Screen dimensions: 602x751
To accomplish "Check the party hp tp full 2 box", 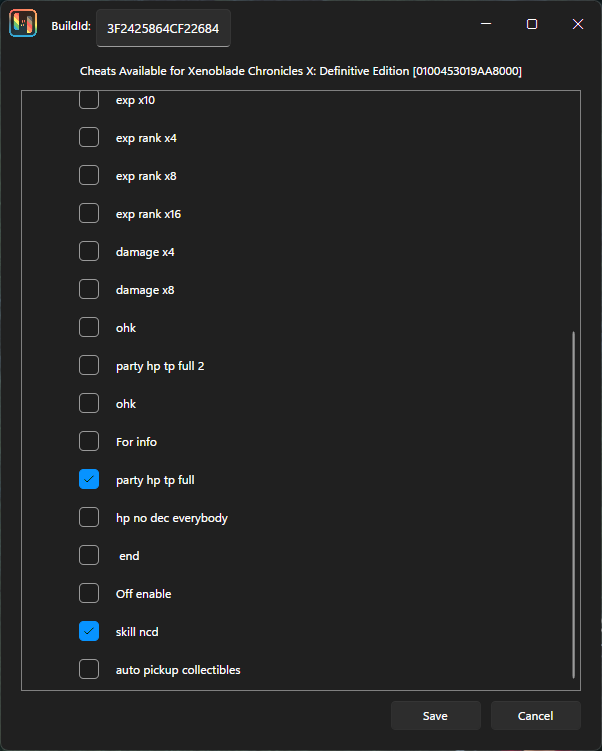I will coord(89,365).
